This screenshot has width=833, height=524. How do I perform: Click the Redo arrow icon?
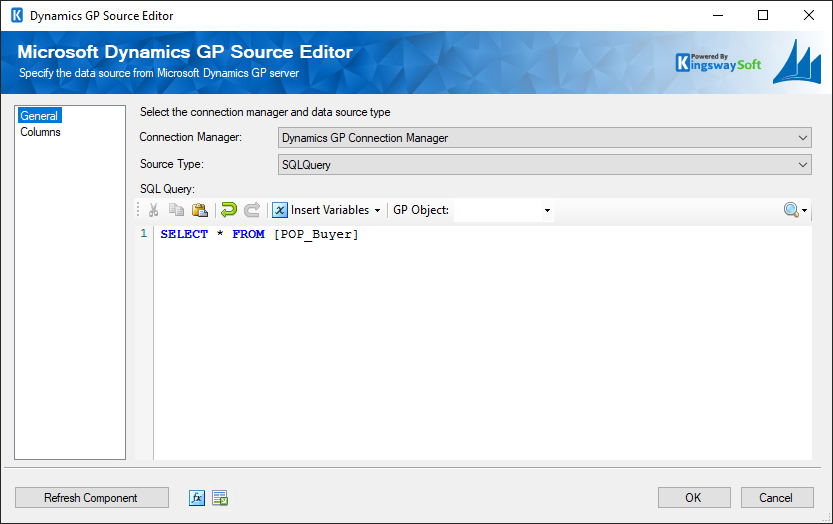click(252, 210)
